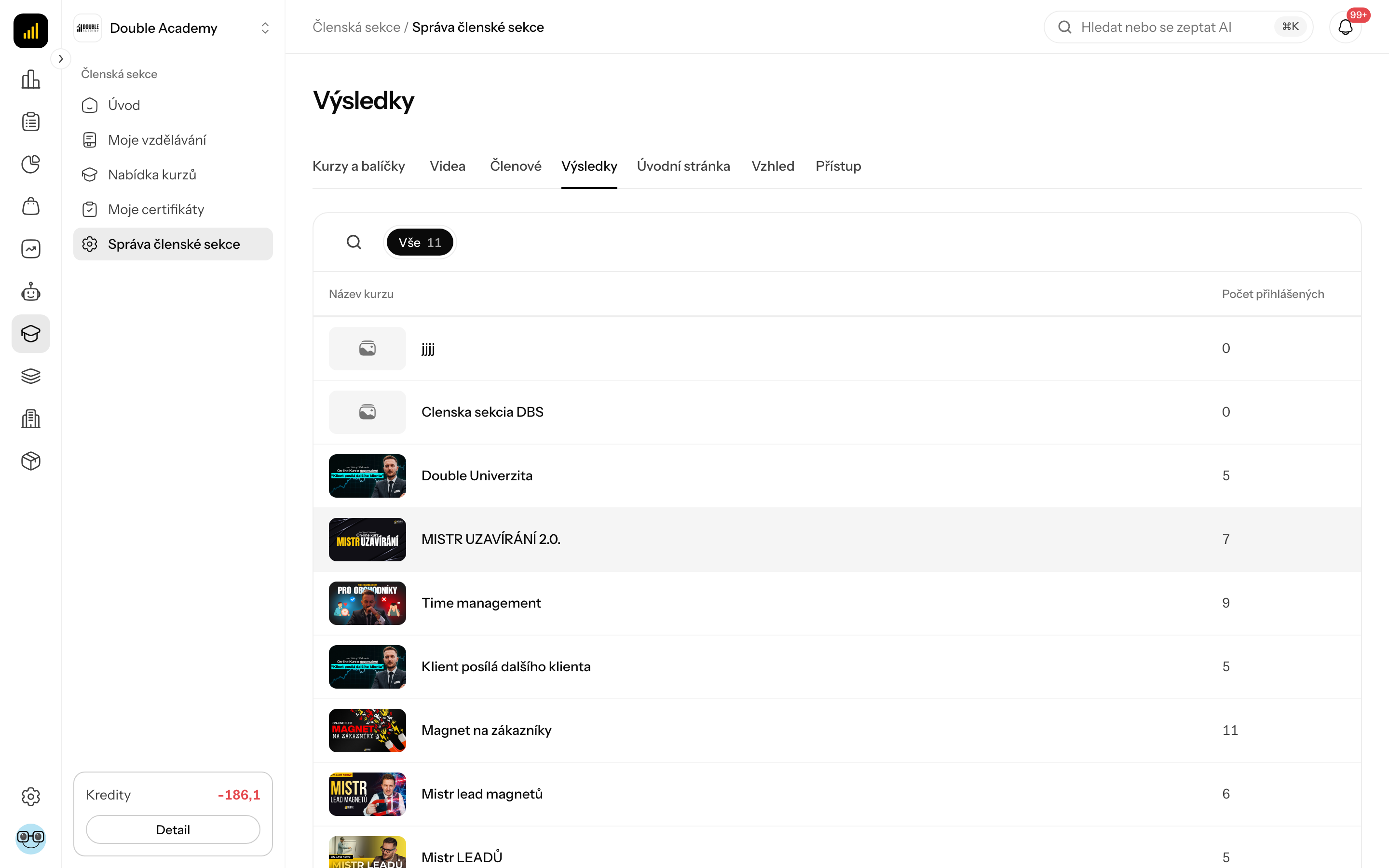Open the office building icon in rail
Screen dimensions: 1389x868
tap(30, 419)
